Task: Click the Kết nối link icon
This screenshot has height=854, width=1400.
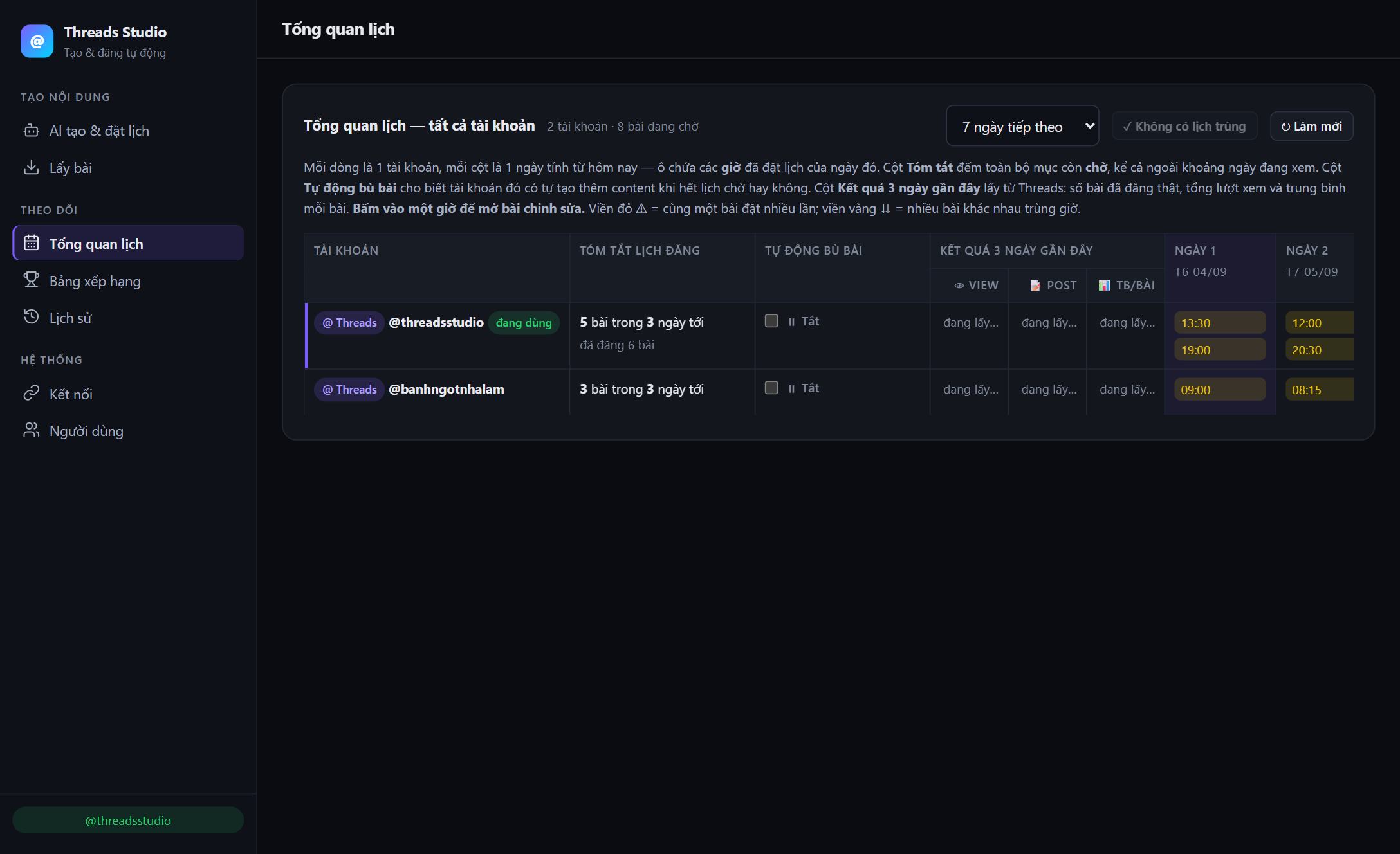Action: click(31, 394)
